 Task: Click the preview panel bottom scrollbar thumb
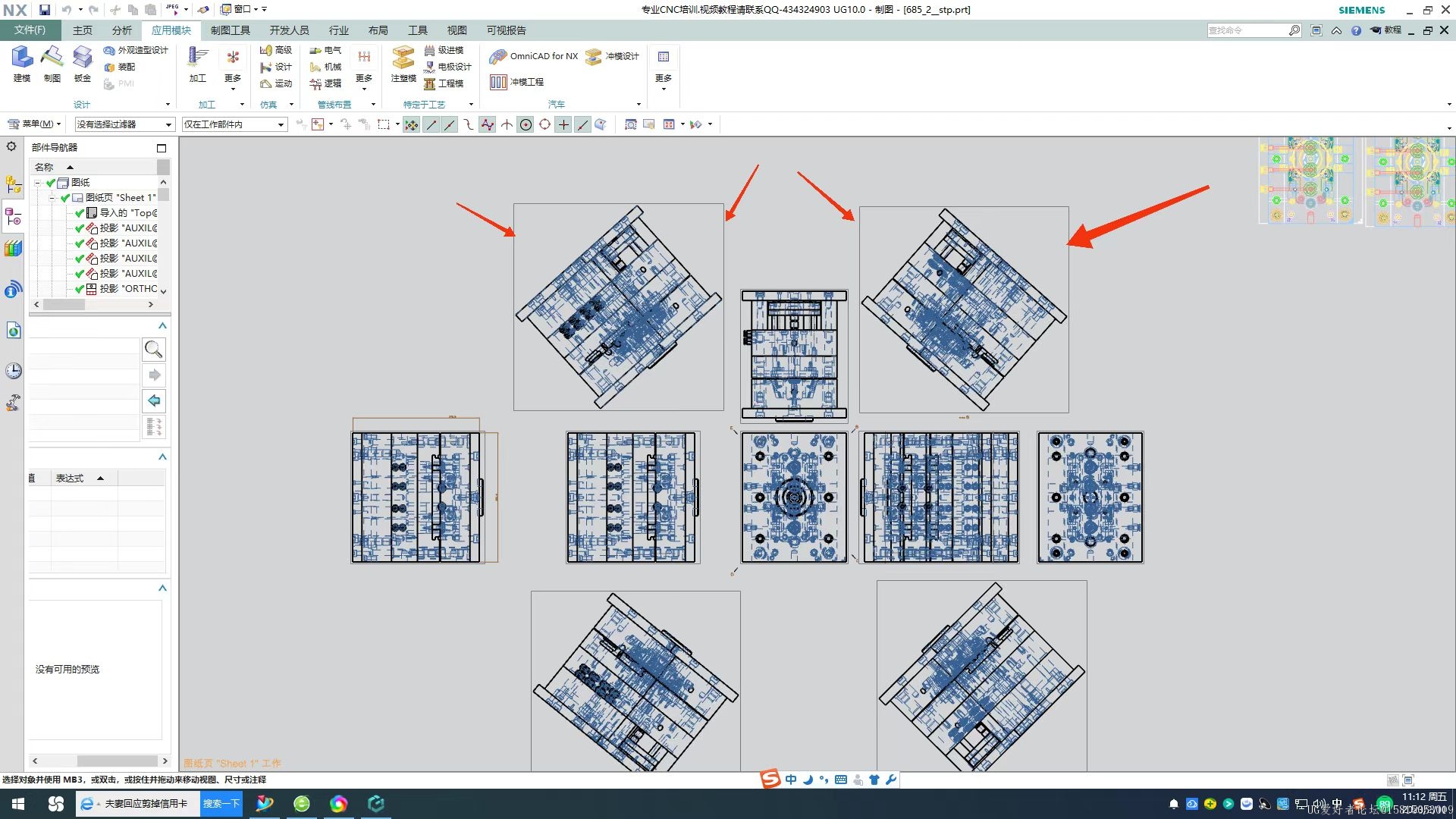(117, 761)
